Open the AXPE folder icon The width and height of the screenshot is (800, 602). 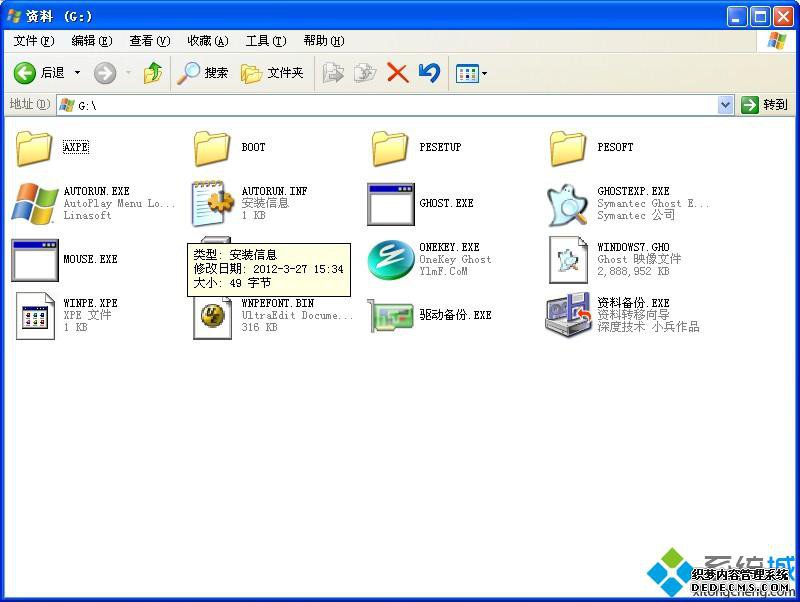pos(34,148)
